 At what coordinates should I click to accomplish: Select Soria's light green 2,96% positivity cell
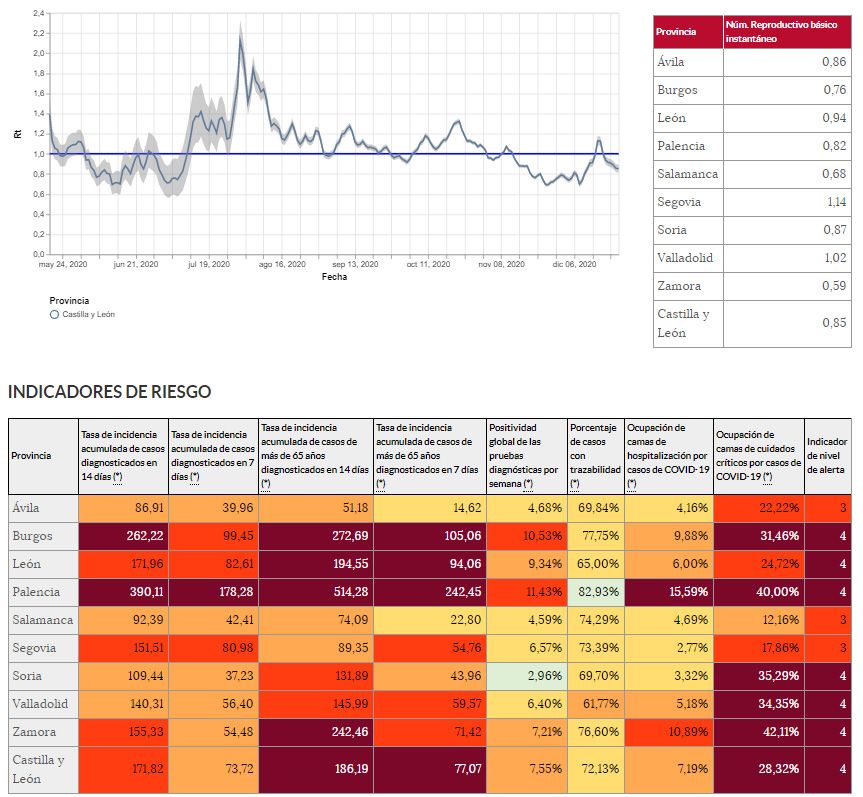[526, 675]
